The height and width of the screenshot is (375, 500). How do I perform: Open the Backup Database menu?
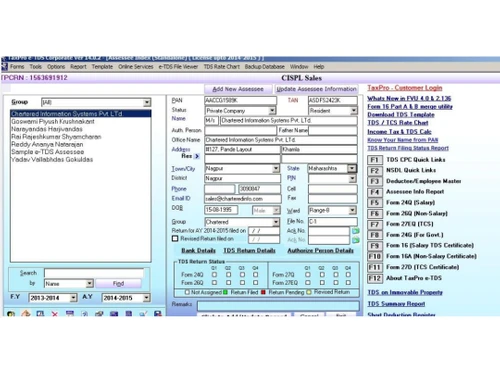click(x=265, y=67)
